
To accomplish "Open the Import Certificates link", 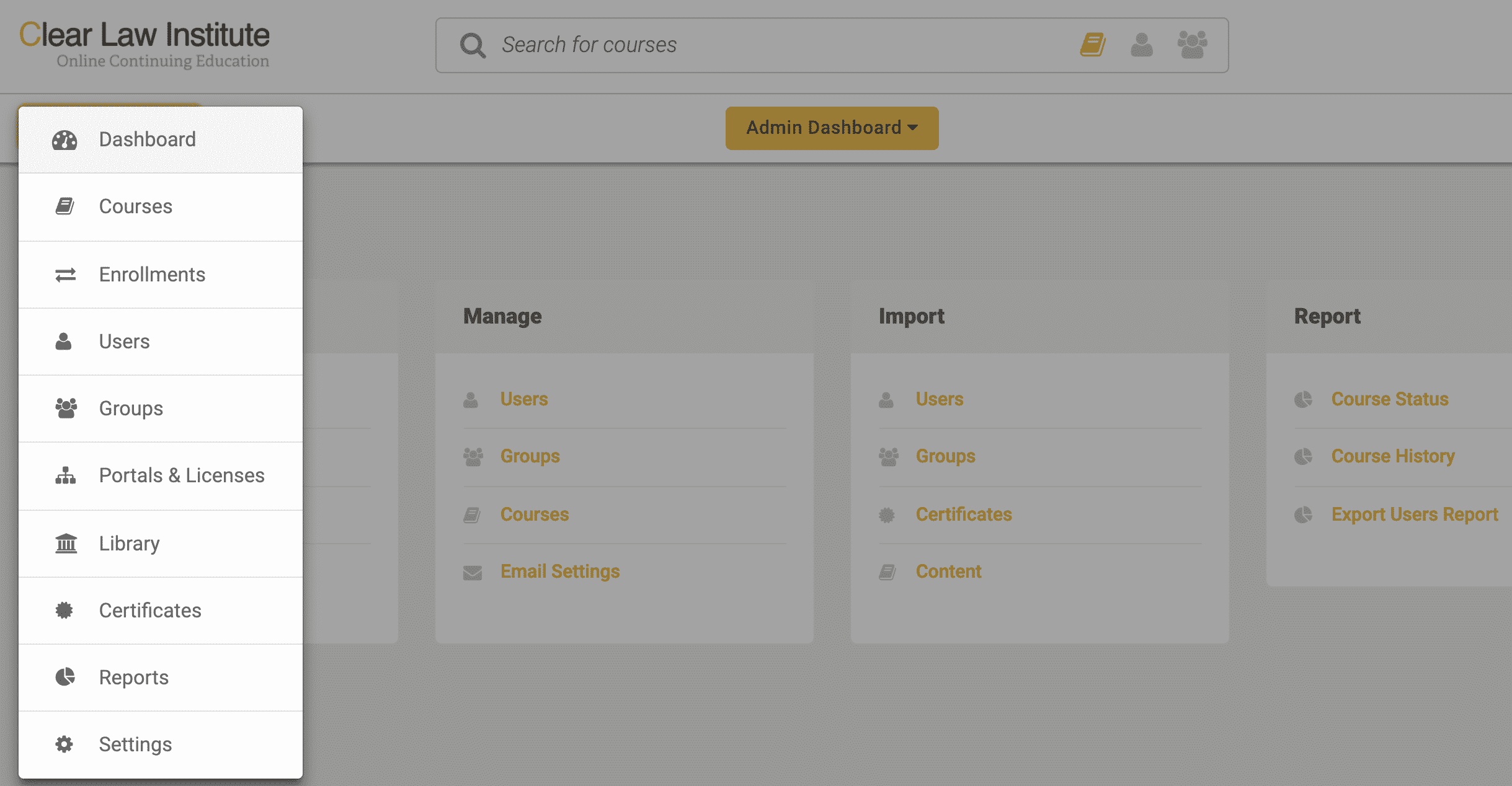I will tap(964, 514).
